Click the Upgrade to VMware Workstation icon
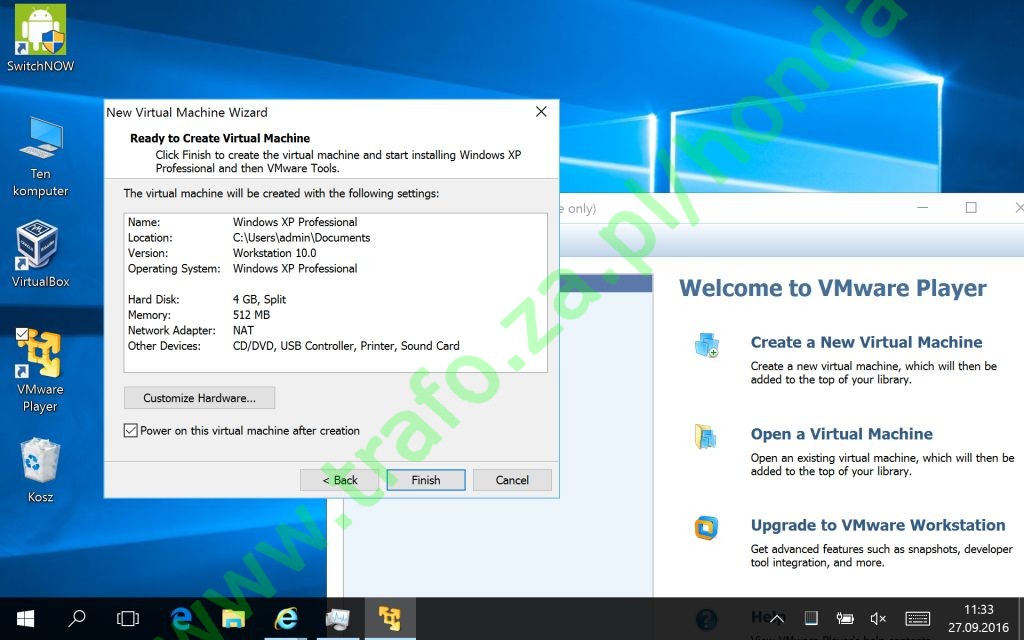 click(x=706, y=528)
